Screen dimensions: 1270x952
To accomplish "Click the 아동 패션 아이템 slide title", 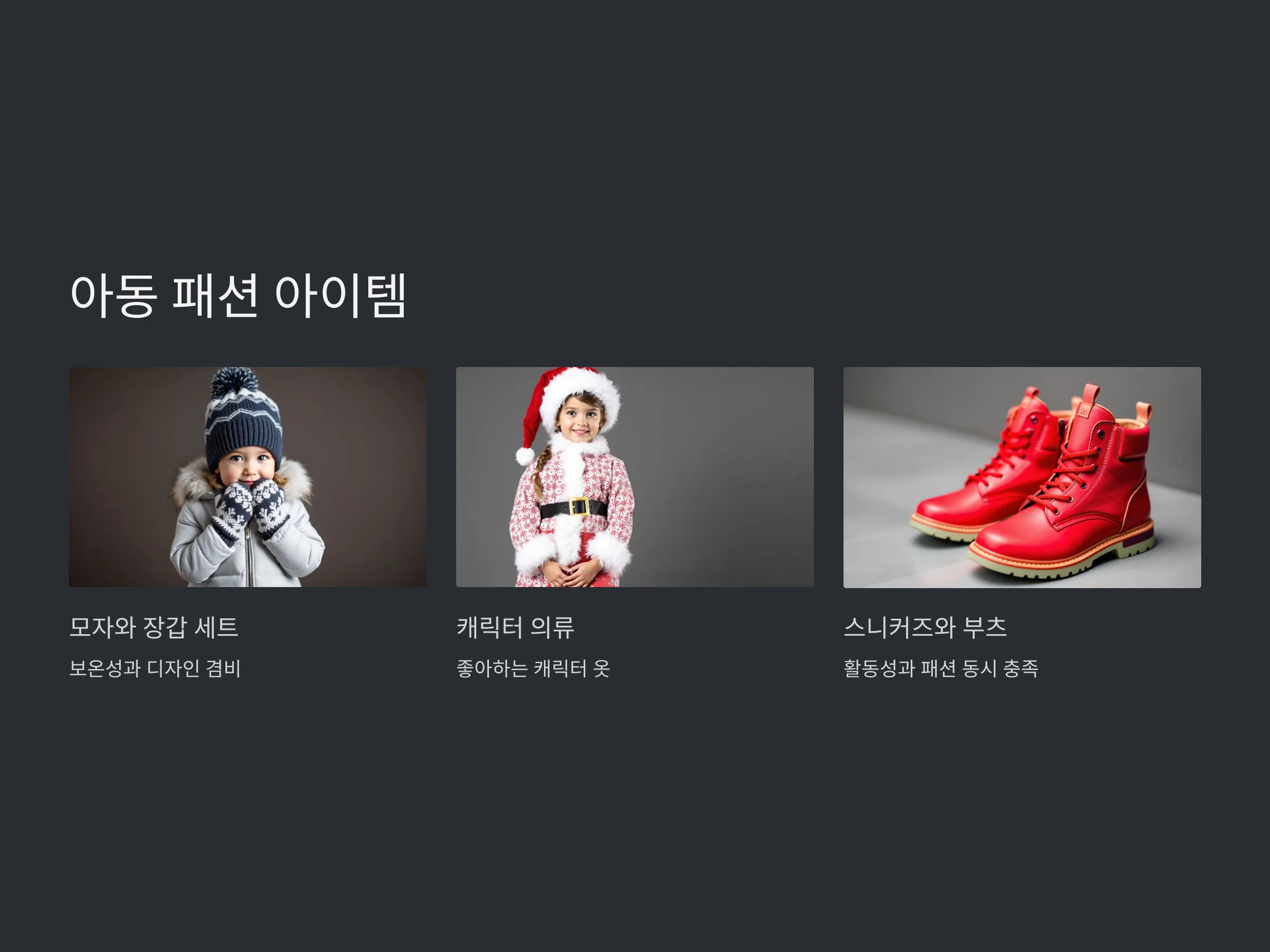I will tap(238, 296).
